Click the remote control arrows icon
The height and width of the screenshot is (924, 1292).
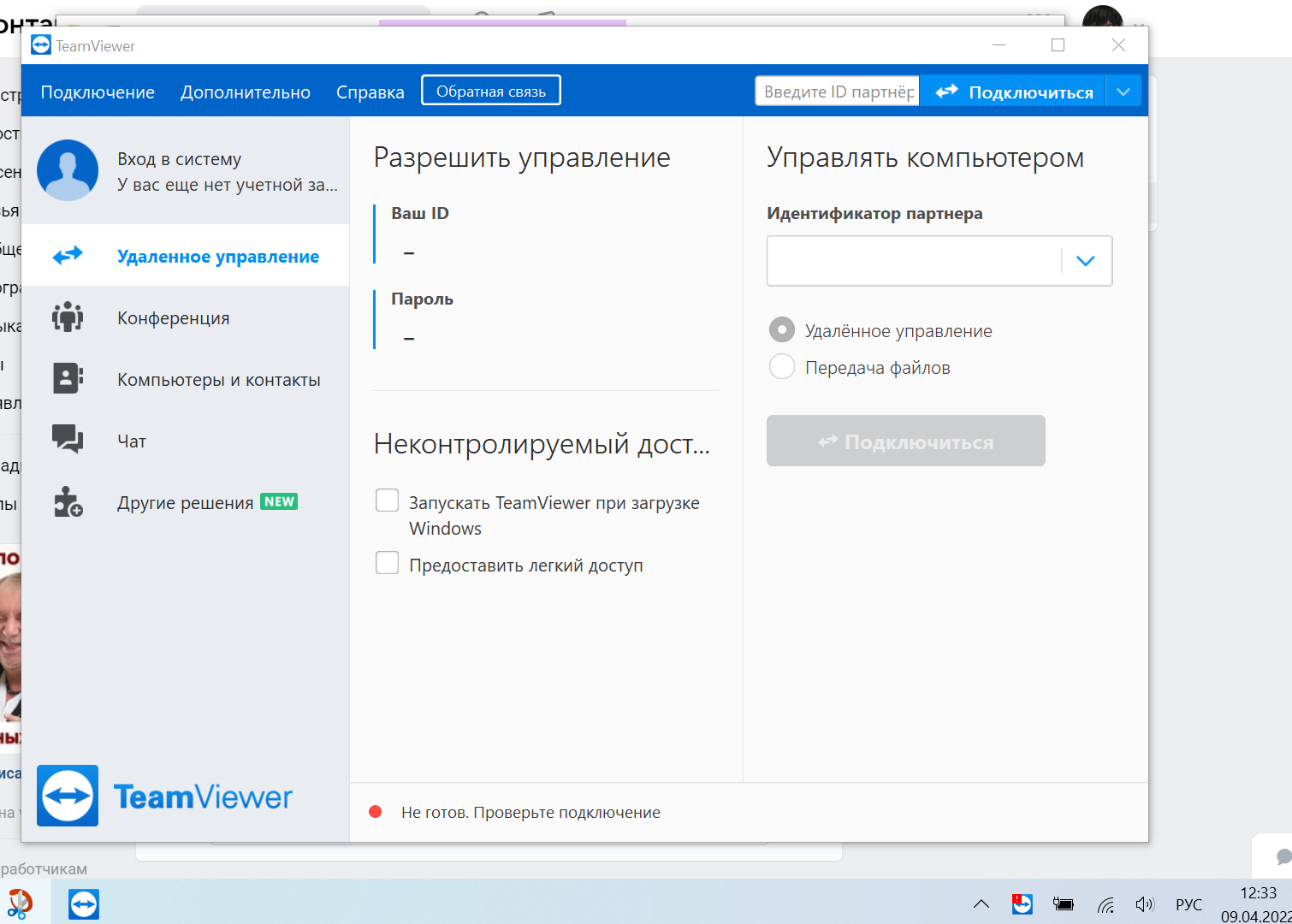[68, 255]
